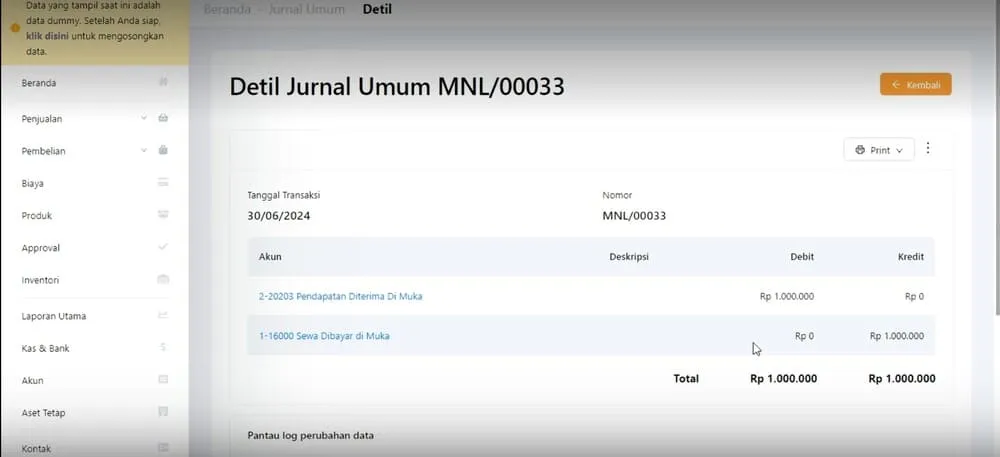The height and width of the screenshot is (457, 1000).
Task: Click the Inventori warehouse icon
Action: 163,279
